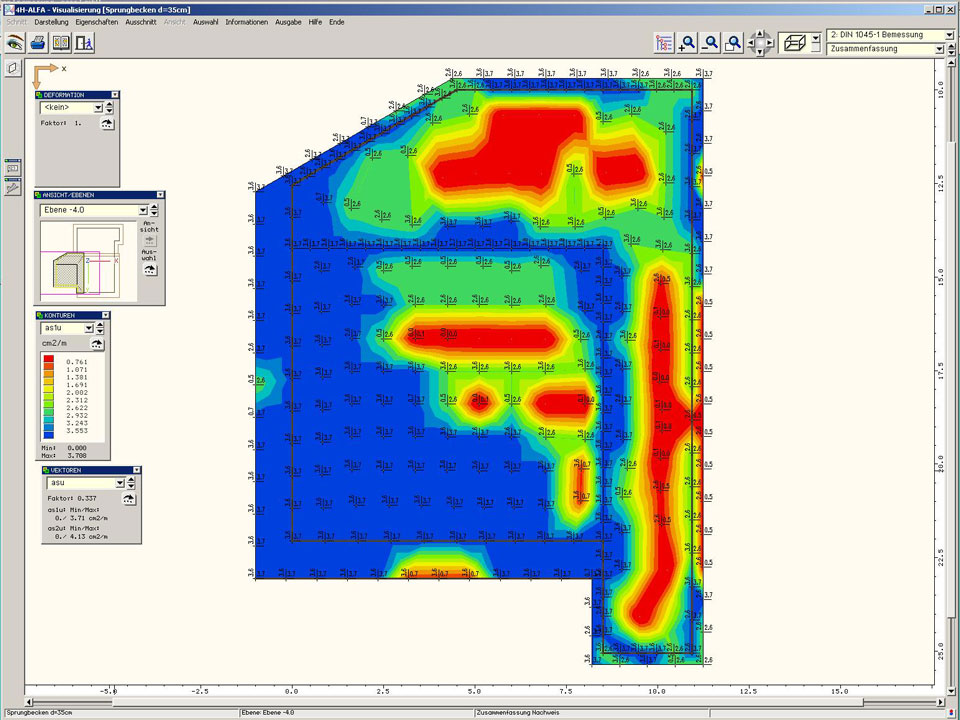Click the zoom in magnifier icon

click(688, 43)
